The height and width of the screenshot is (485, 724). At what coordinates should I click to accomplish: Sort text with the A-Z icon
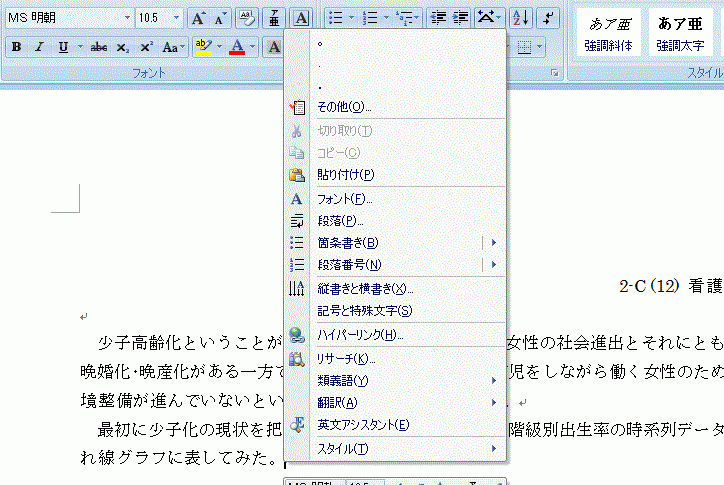click(521, 18)
